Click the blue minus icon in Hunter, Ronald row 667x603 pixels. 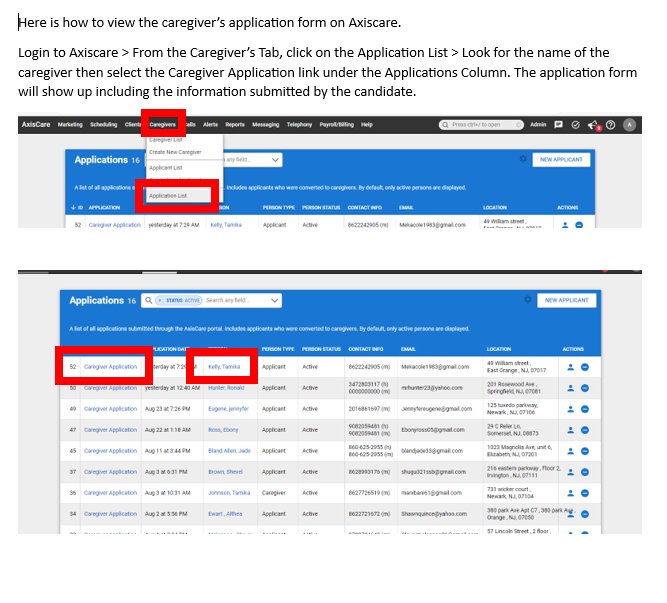[585, 388]
